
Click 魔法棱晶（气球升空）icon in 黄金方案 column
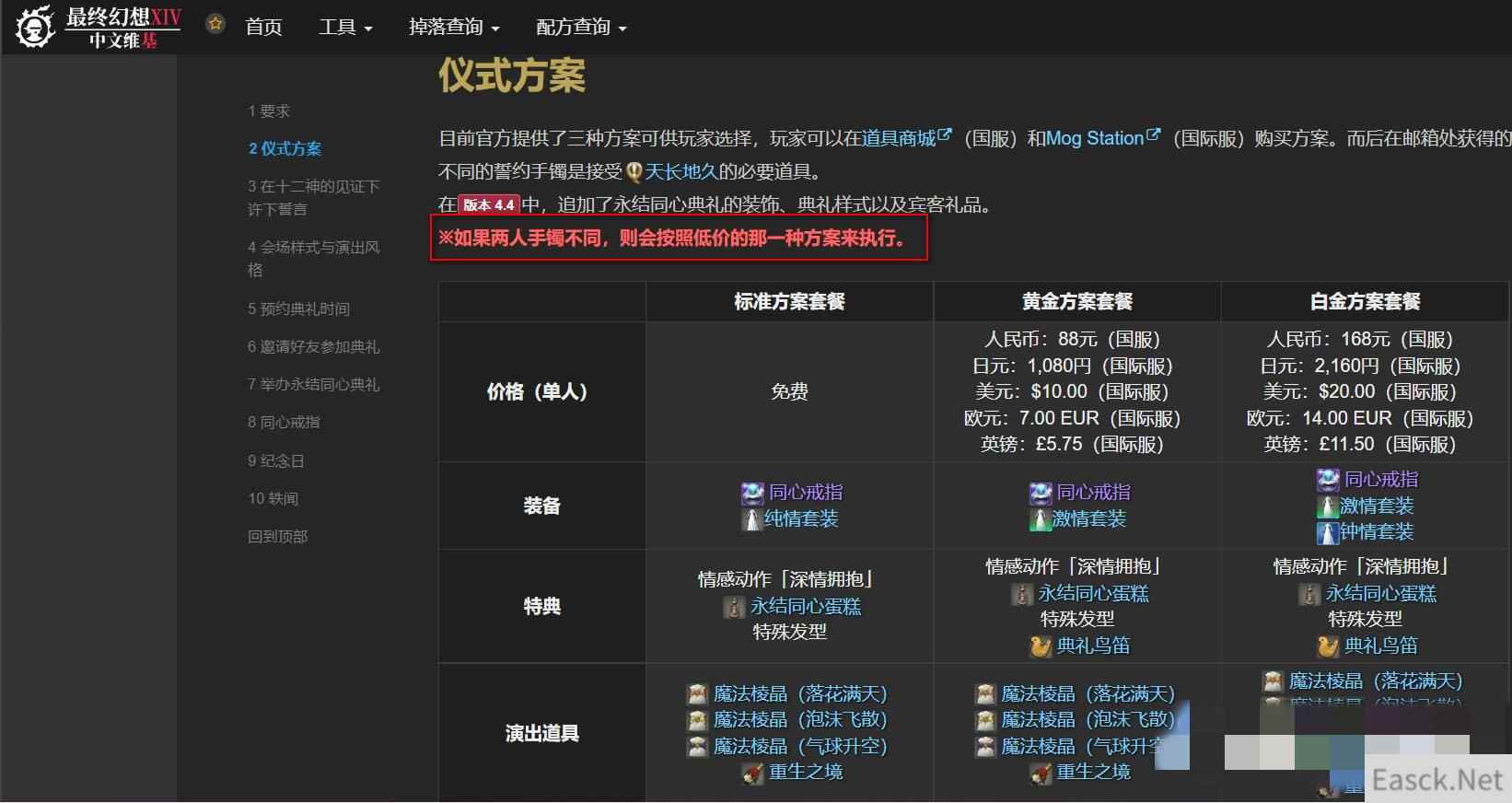coord(985,747)
